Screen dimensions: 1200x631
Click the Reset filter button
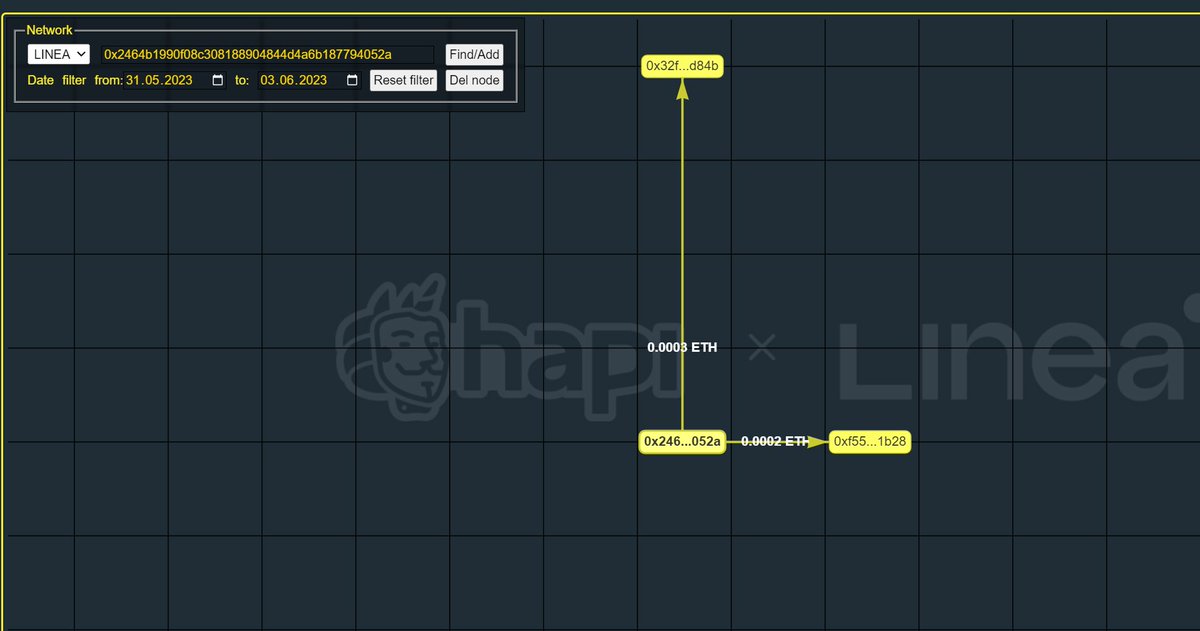click(404, 80)
